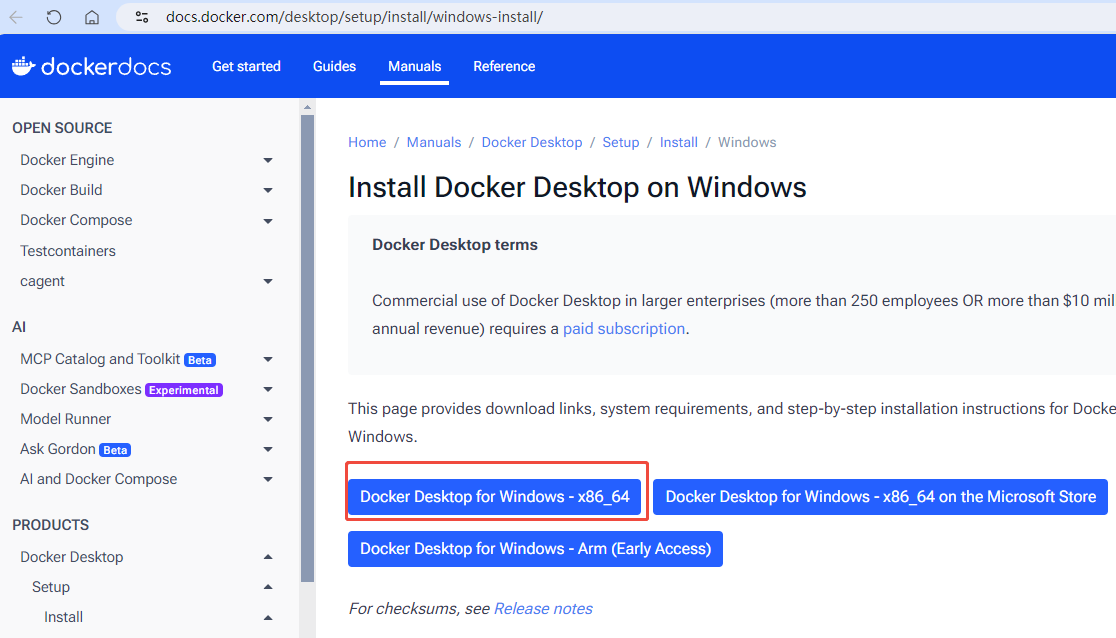Screen dimensions: 1116x638
Task: Expand the Model Runner arrow
Action: (268, 419)
